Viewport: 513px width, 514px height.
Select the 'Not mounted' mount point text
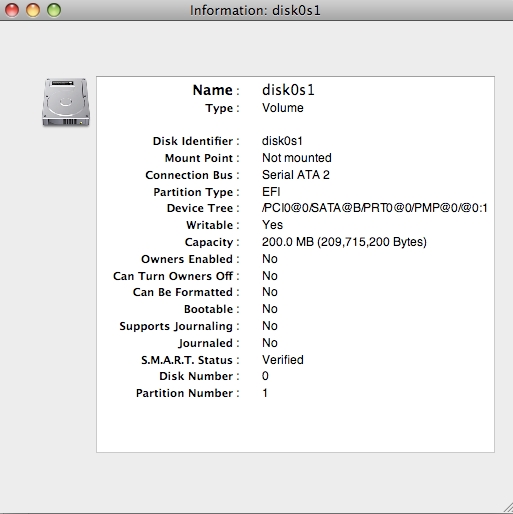(x=297, y=158)
